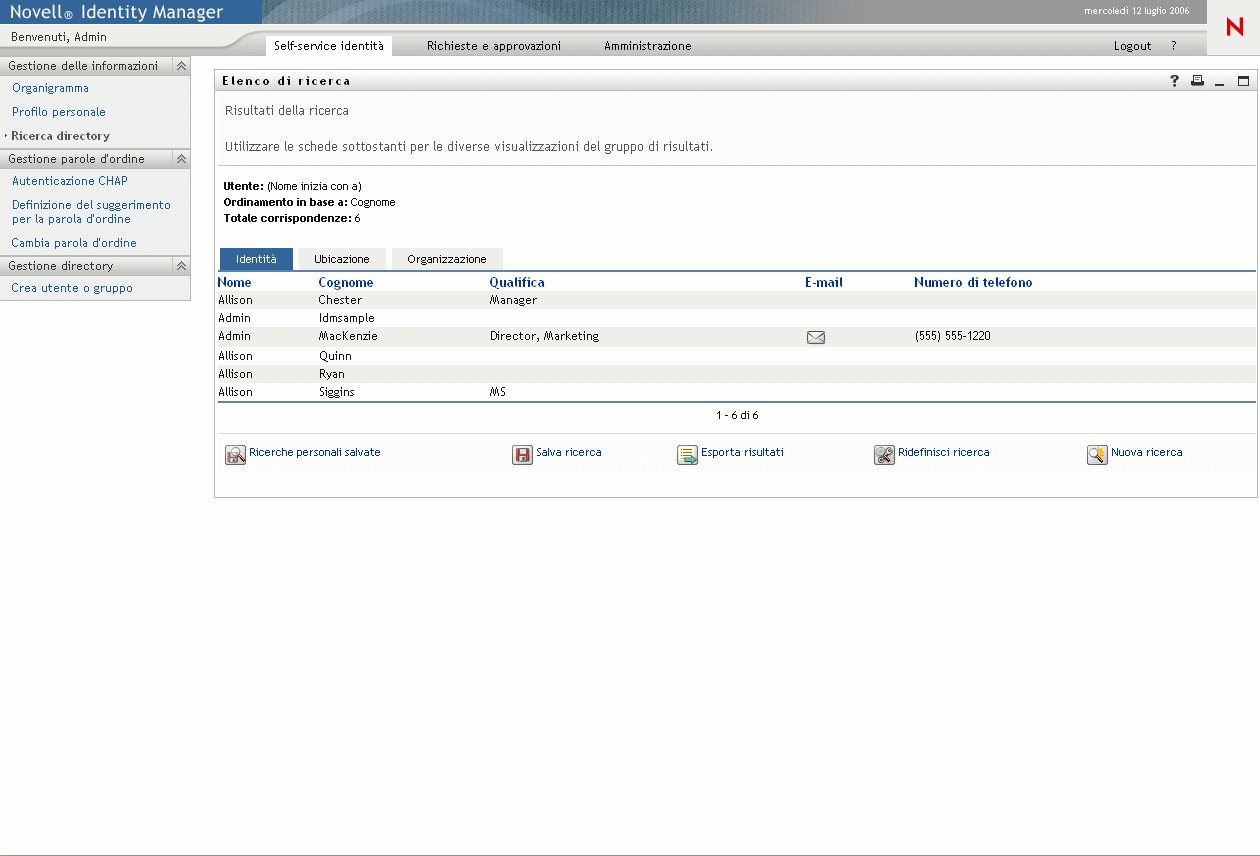Screen dimensions: 1260x856
Task: Click the Logout link
Action: 1133,46
